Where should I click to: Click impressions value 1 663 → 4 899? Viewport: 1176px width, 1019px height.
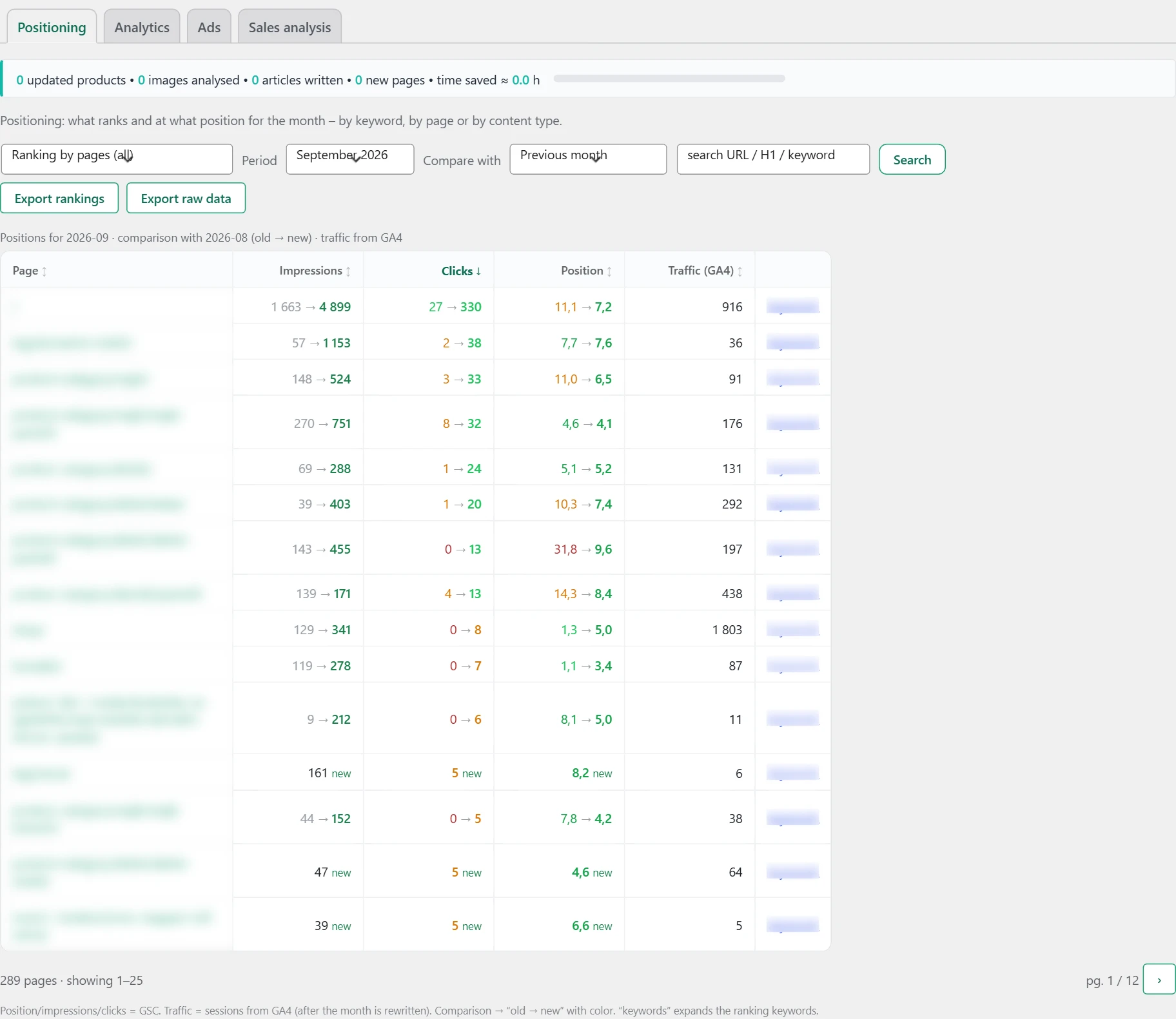(x=311, y=307)
